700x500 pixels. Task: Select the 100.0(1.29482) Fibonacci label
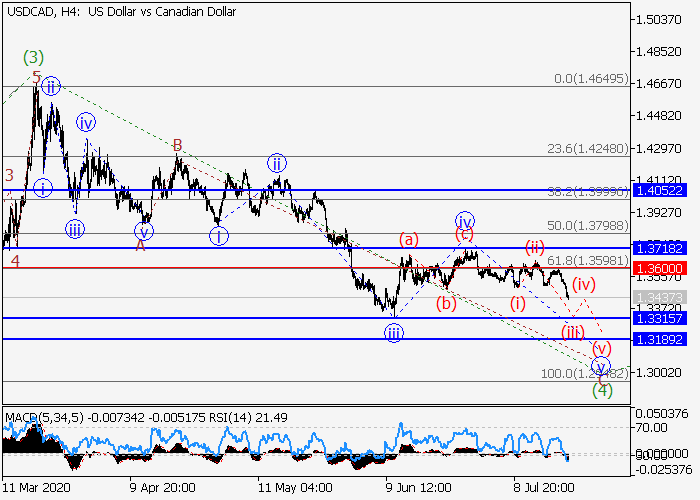point(585,374)
